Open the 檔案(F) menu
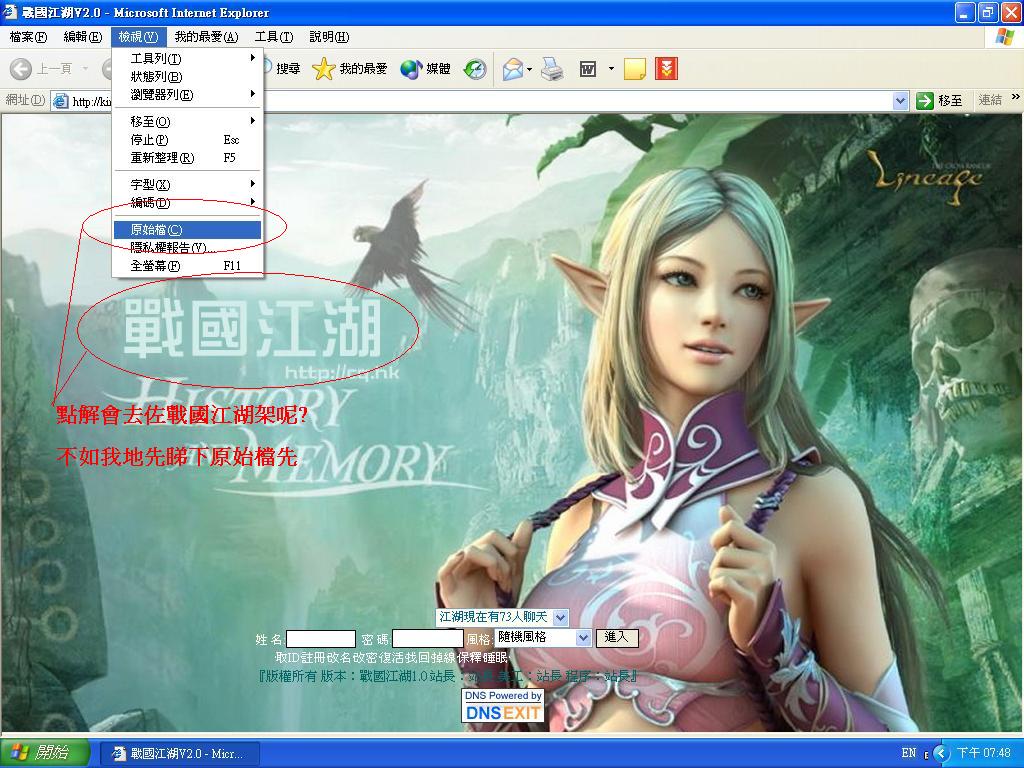The height and width of the screenshot is (768, 1024). [x=28, y=37]
